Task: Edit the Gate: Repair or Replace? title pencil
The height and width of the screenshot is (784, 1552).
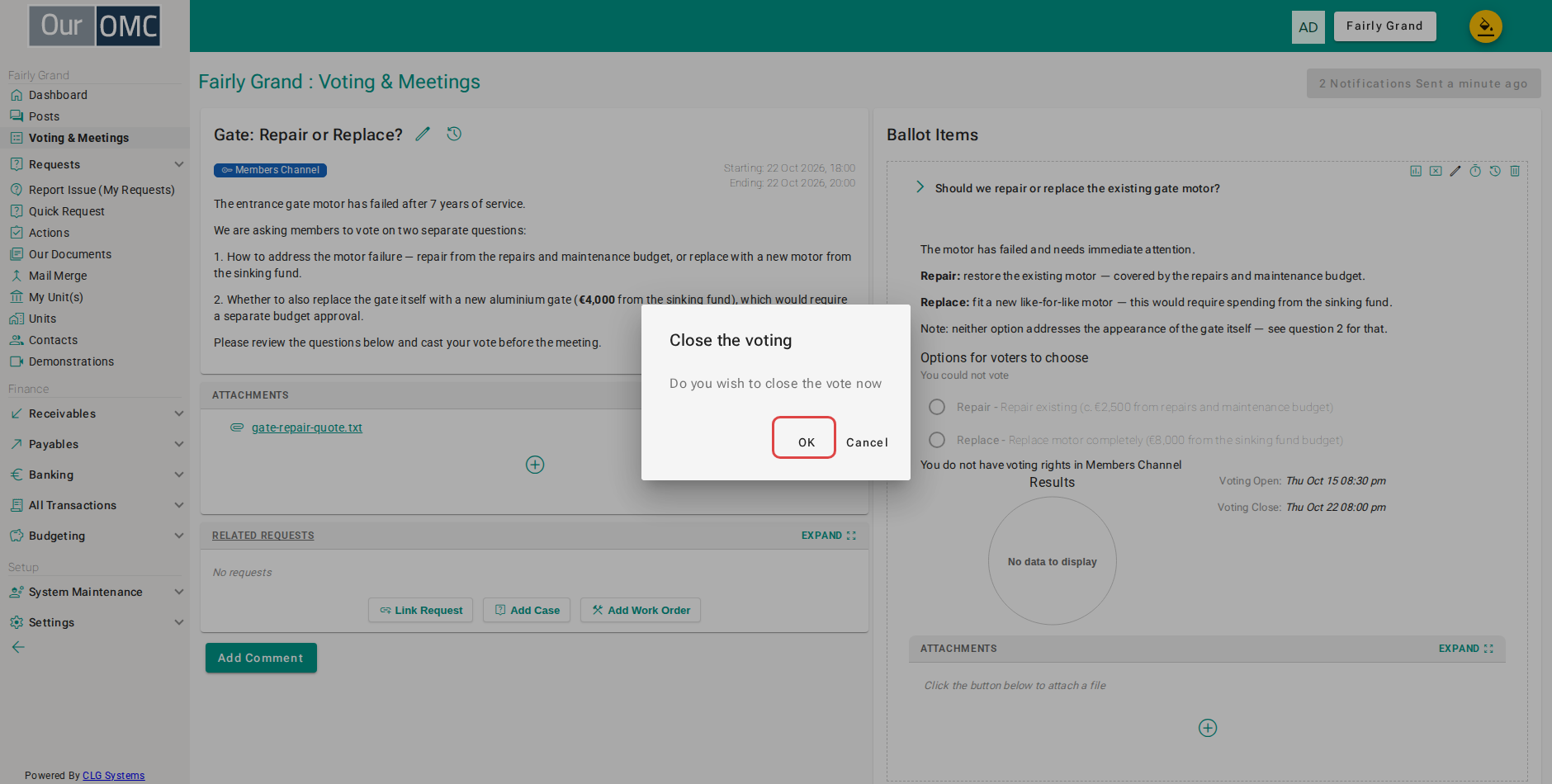Action: coord(423,134)
